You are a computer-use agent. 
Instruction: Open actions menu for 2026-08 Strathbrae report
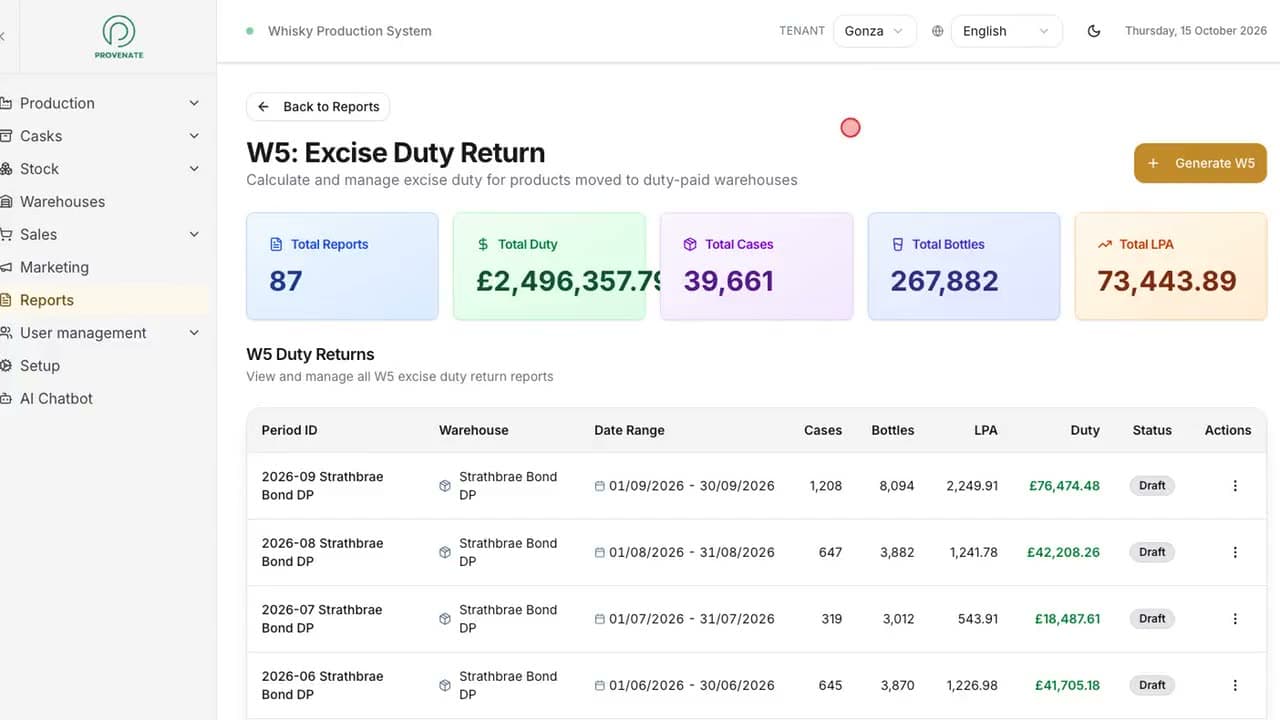coord(1235,552)
